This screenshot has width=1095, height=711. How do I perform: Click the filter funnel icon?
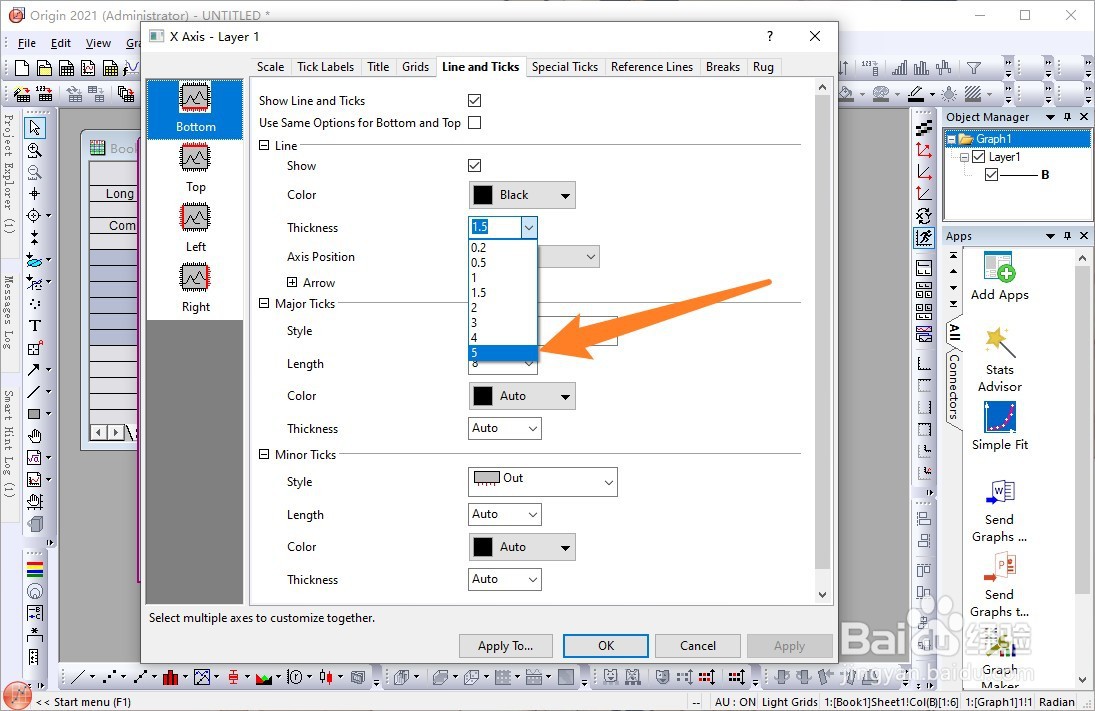(973, 68)
